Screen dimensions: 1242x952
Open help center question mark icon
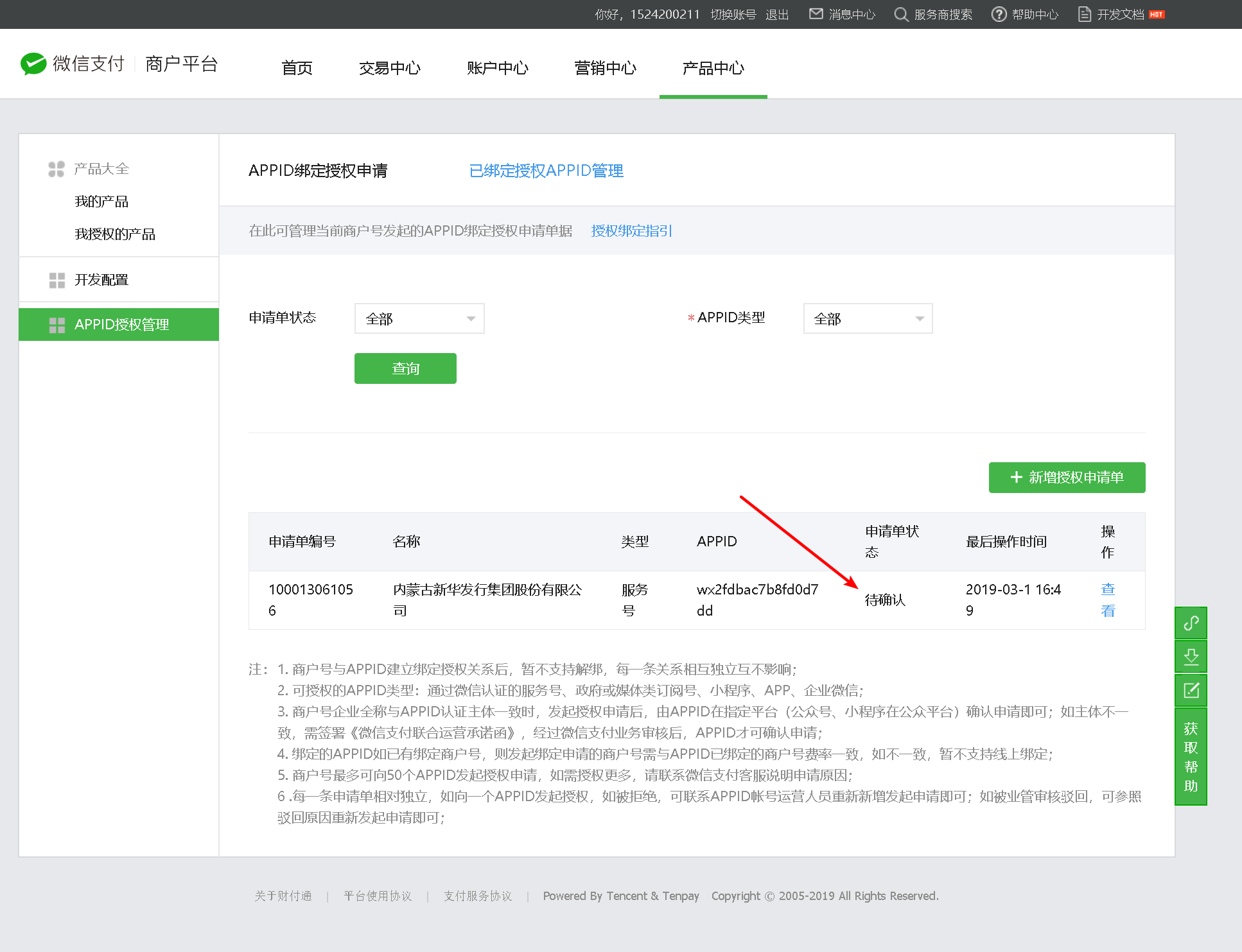999,14
